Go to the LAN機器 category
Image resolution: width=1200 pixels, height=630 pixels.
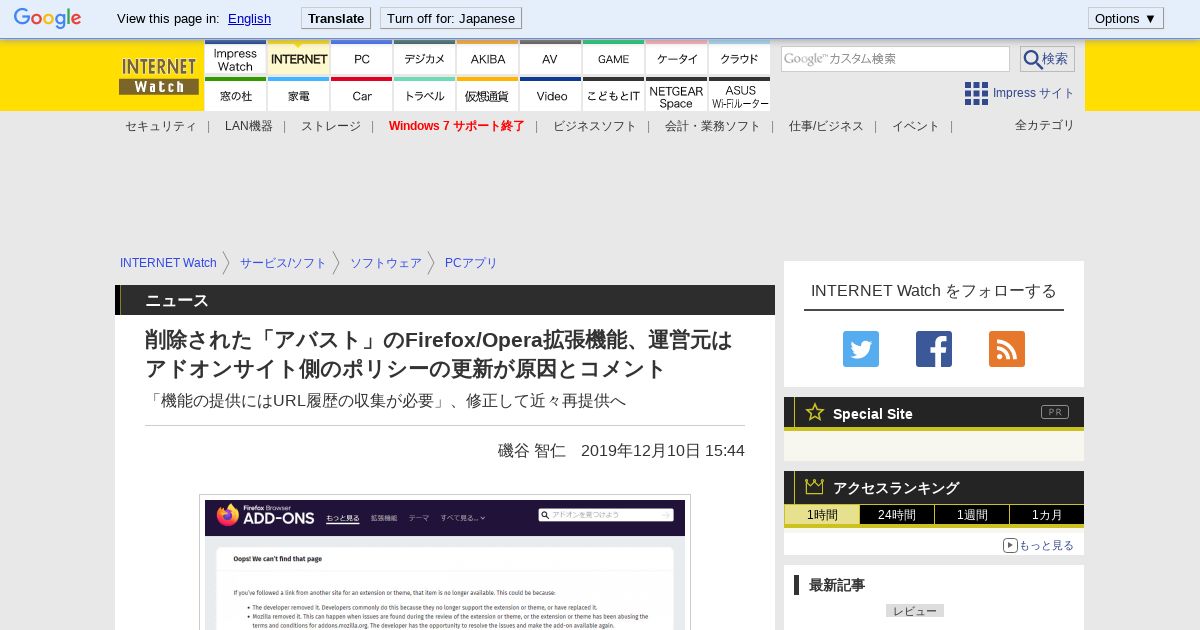[x=248, y=126]
